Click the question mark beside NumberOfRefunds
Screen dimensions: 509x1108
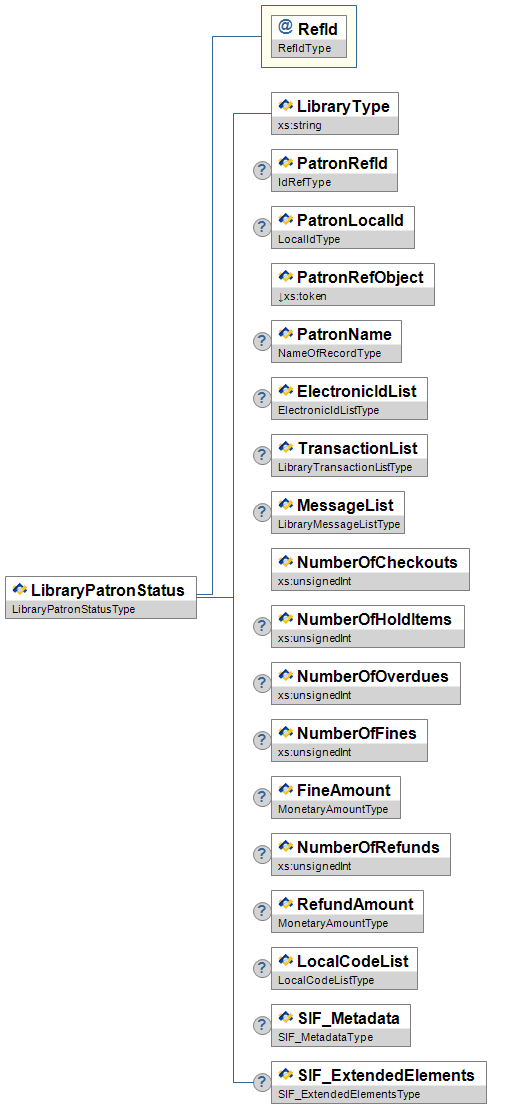coord(262,854)
